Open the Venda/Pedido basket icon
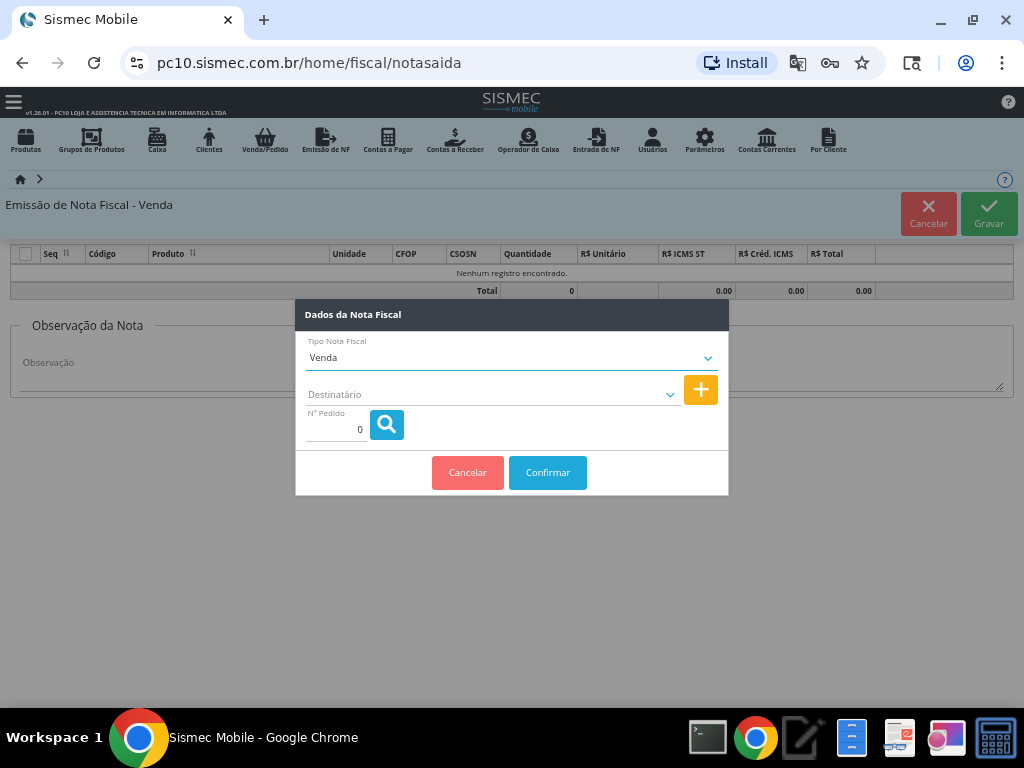Image resolution: width=1024 pixels, height=768 pixels. pyautogui.click(x=265, y=140)
